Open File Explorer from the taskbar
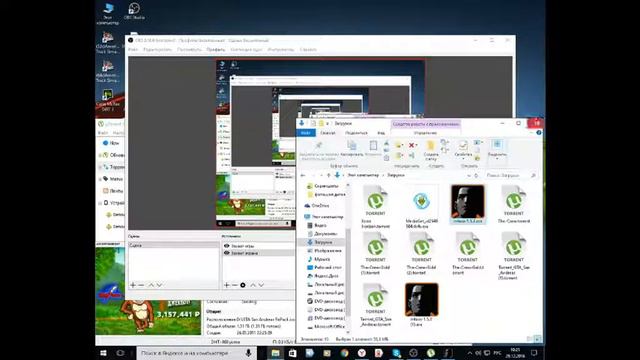 [x=276, y=353]
